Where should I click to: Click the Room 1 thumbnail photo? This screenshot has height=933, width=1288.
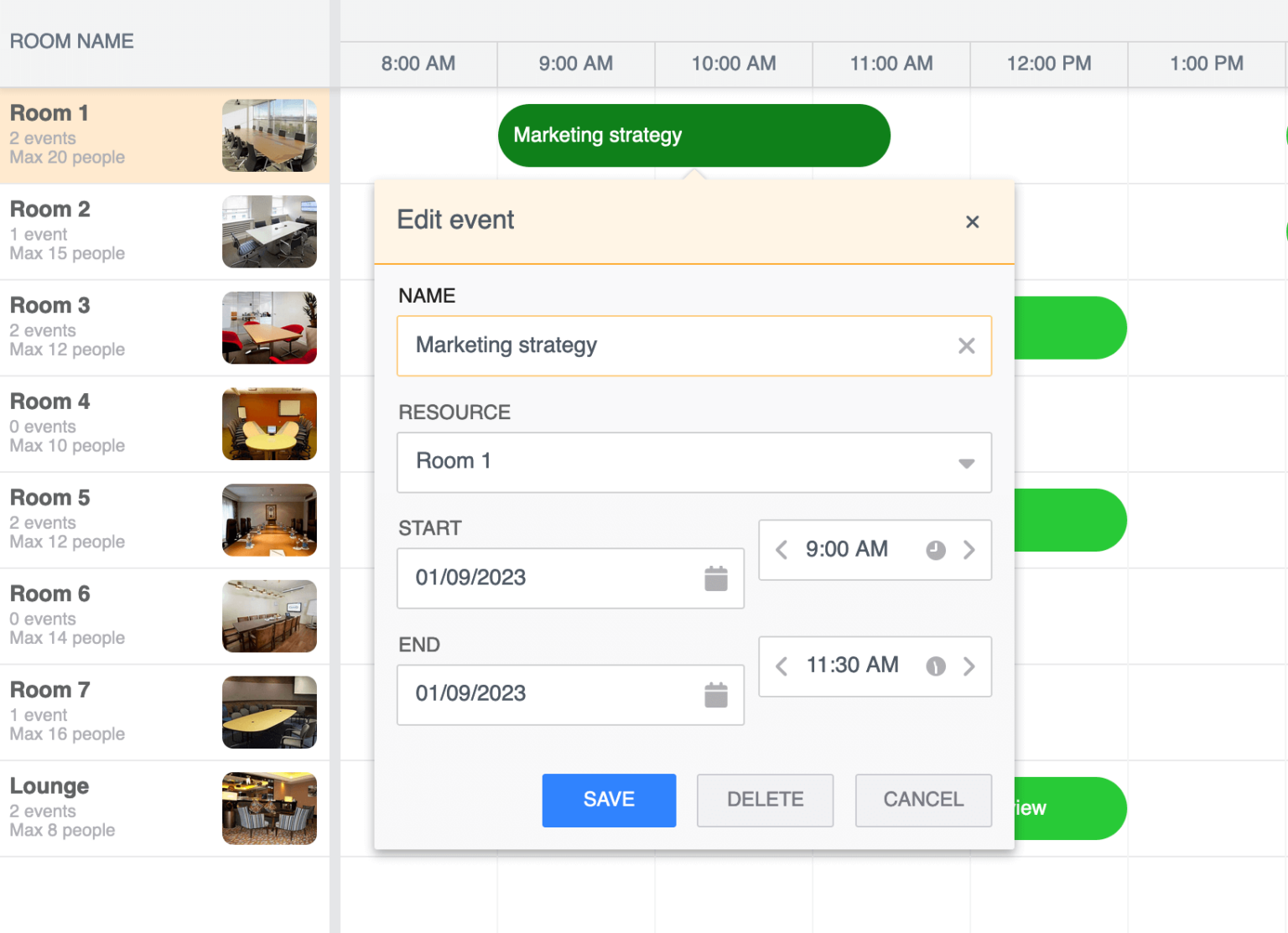pyautogui.click(x=269, y=135)
